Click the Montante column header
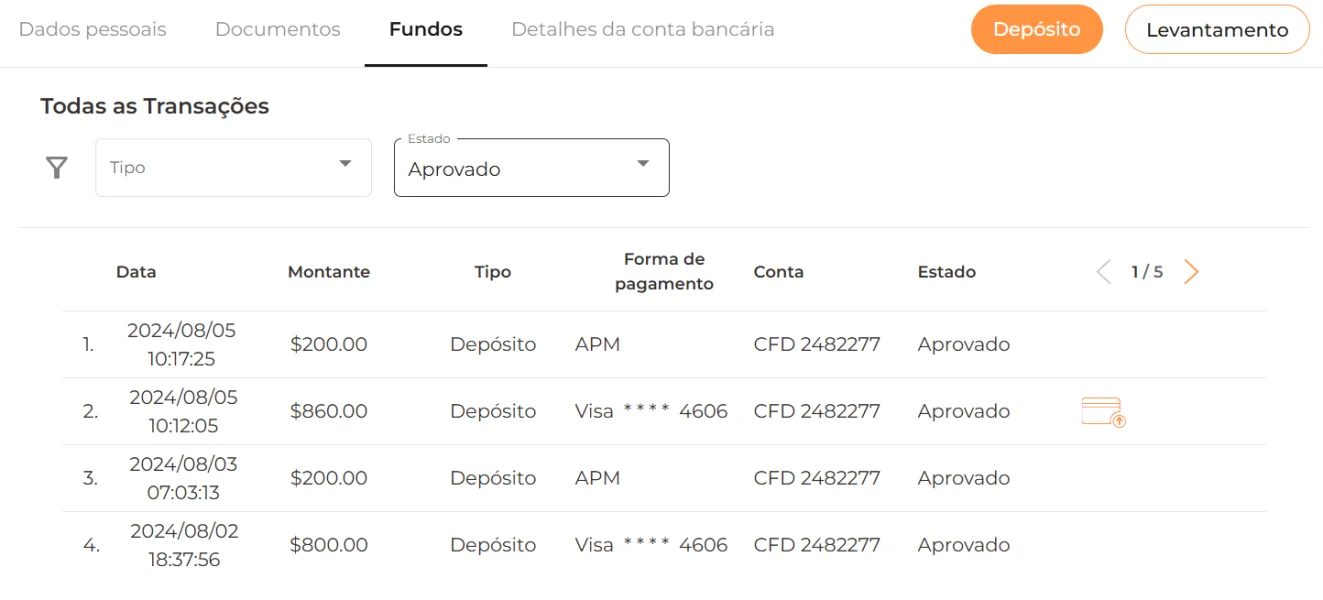The height and width of the screenshot is (600, 1323). (x=329, y=272)
